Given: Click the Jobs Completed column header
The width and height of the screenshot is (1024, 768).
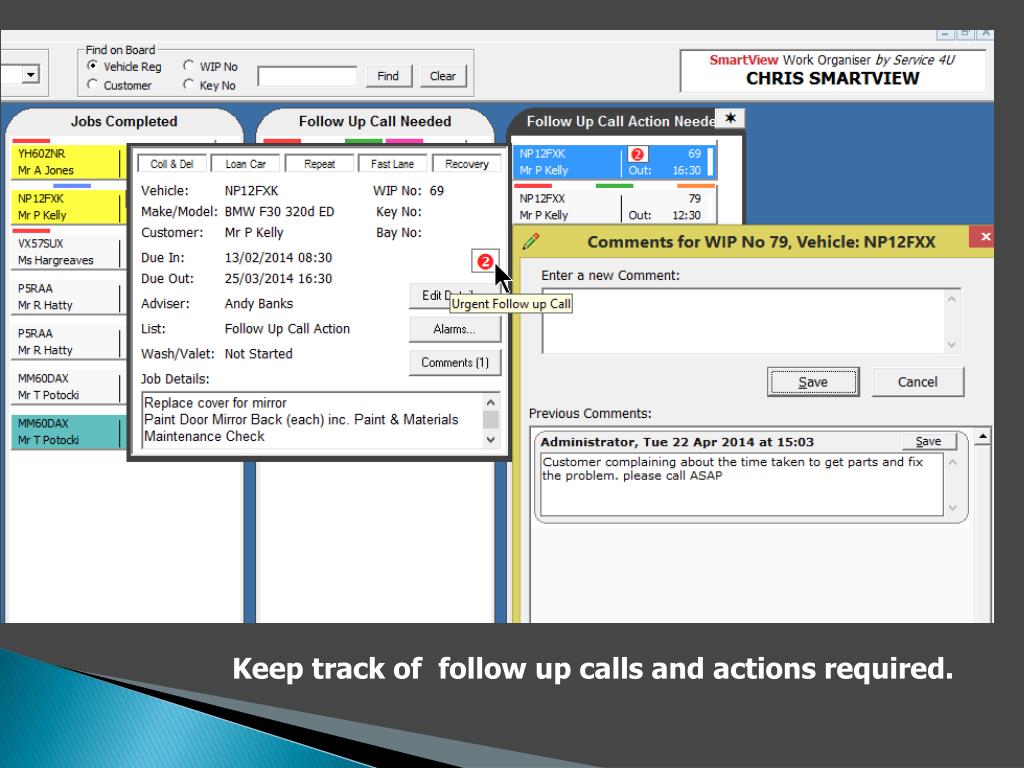Looking at the screenshot, I should coord(124,121).
